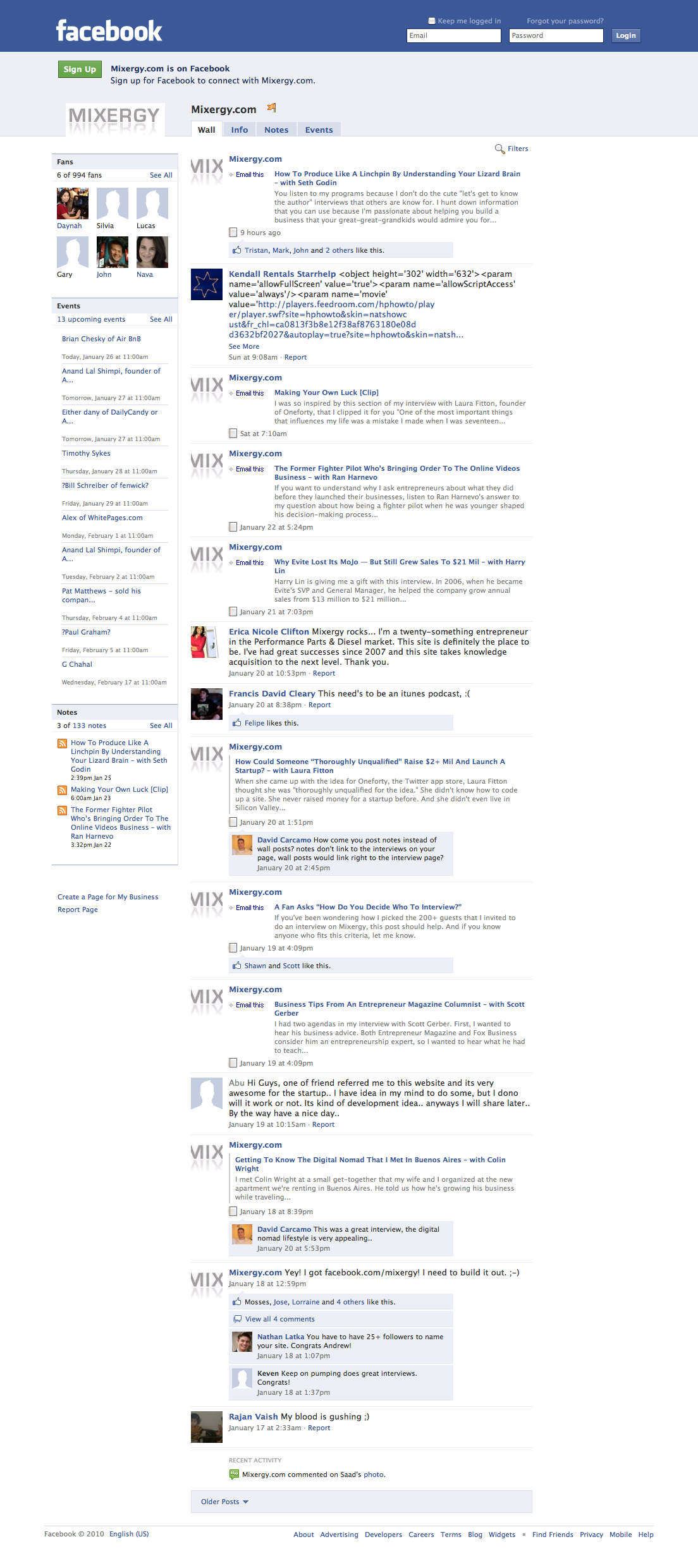
Task: Click thumbs-up icon on Seth Godin post likes
Action: coord(236,250)
